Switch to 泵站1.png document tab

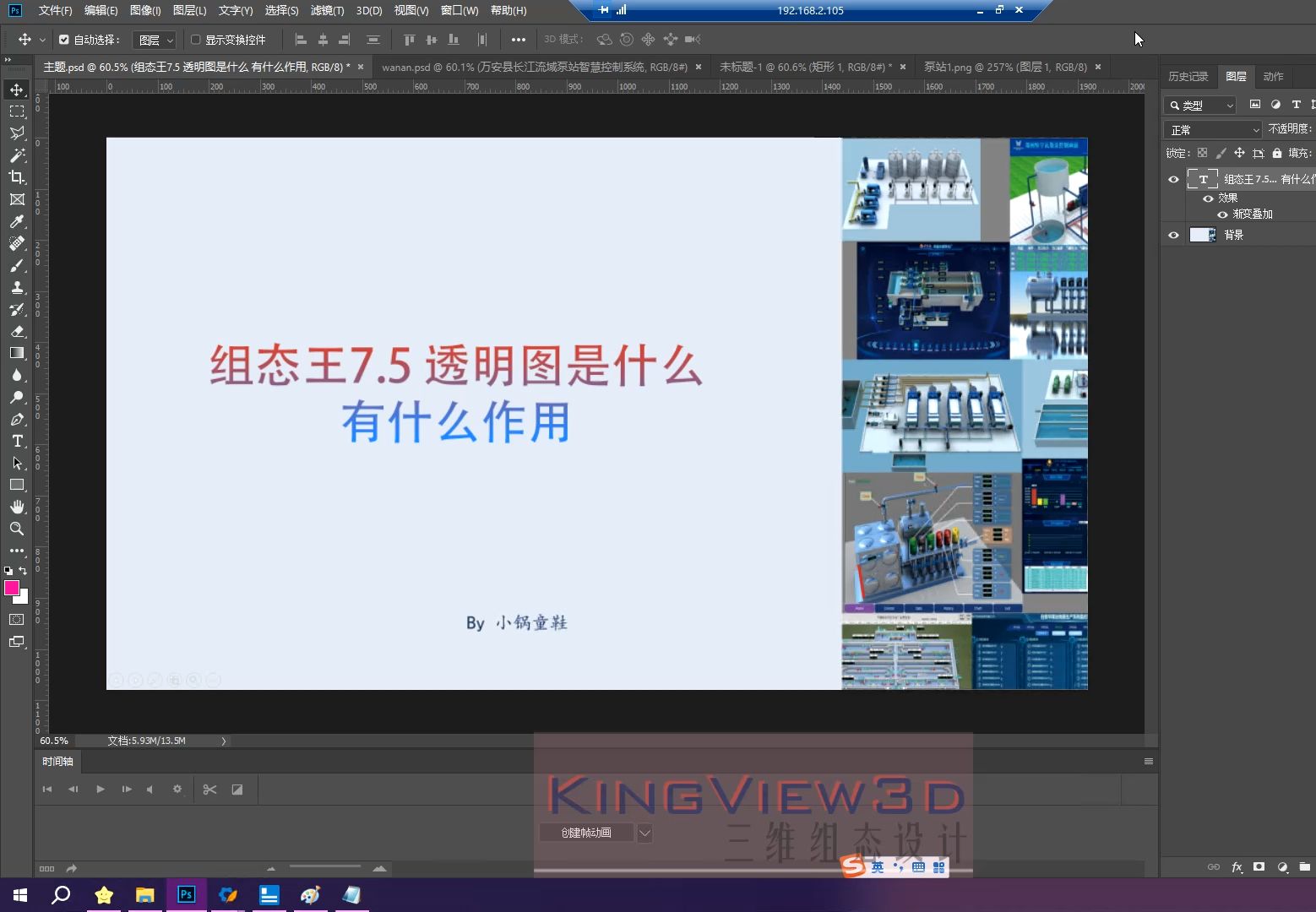[x=1005, y=67]
